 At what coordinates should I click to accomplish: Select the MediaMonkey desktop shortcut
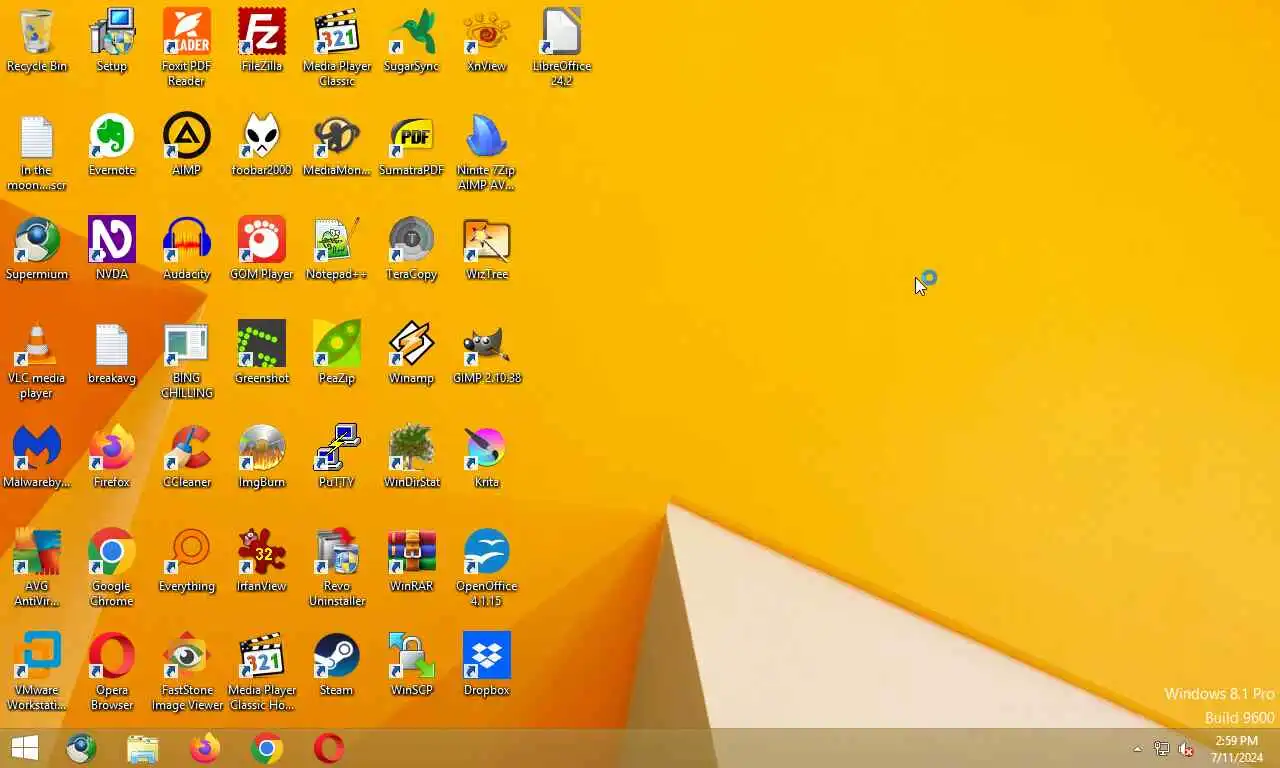[x=337, y=145]
